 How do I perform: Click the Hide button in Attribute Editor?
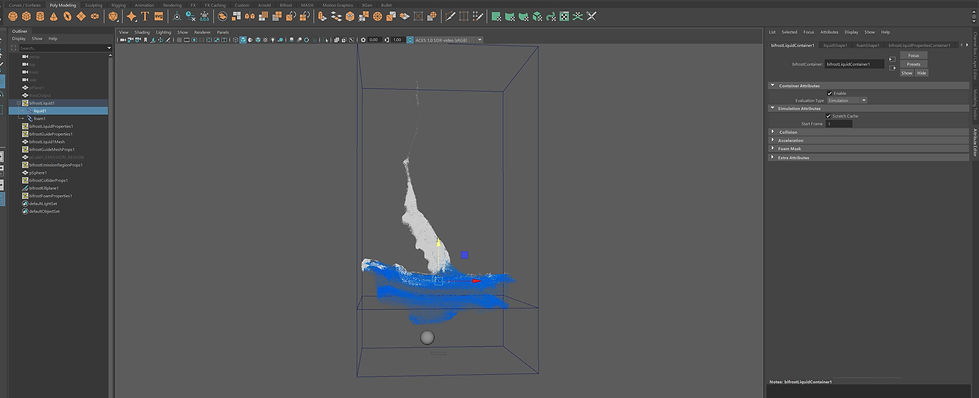922,73
